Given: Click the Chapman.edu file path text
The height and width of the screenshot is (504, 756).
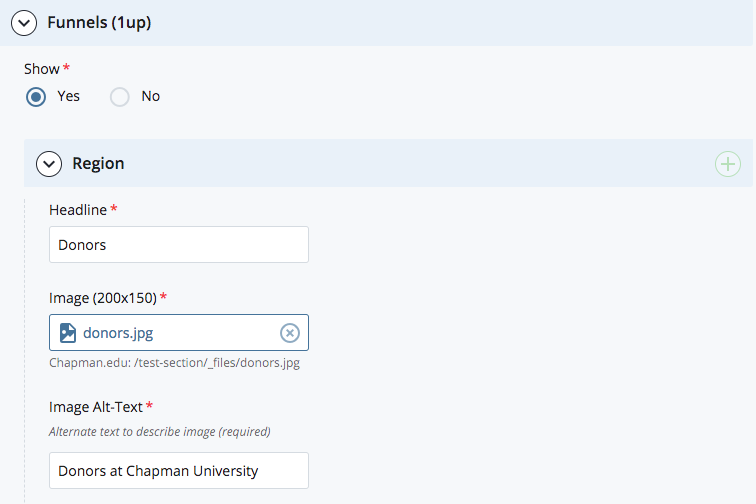Looking at the screenshot, I should tap(174, 363).
